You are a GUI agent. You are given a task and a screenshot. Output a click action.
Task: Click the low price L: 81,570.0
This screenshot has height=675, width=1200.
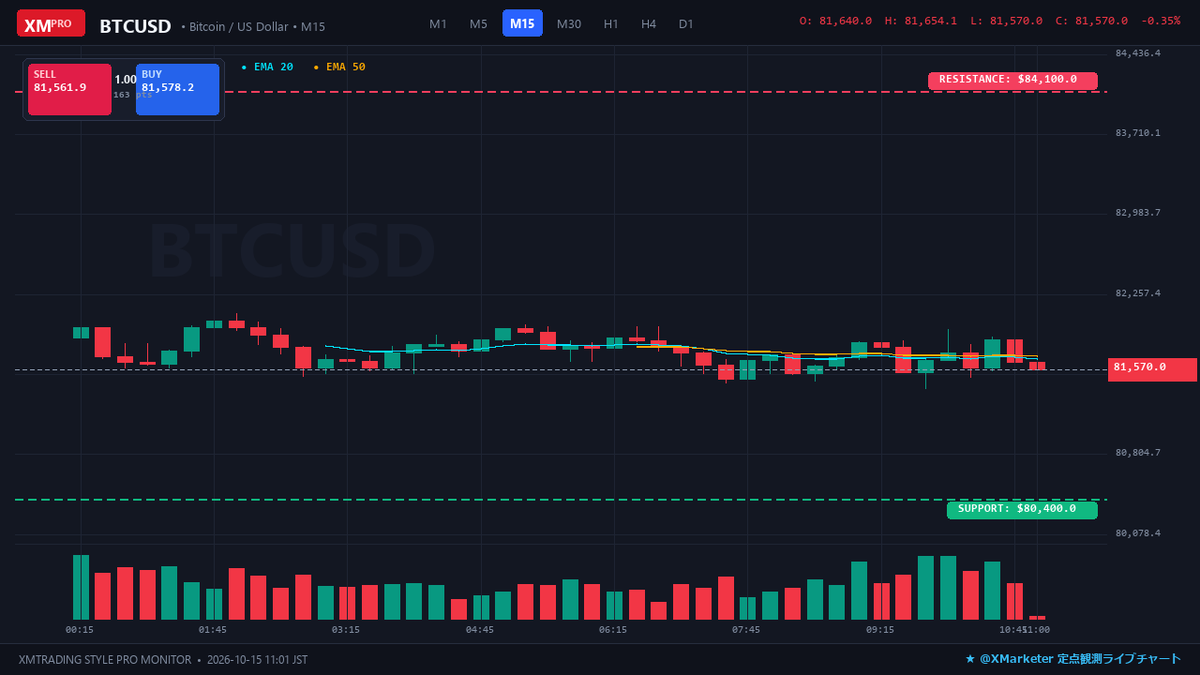(x=1006, y=21)
